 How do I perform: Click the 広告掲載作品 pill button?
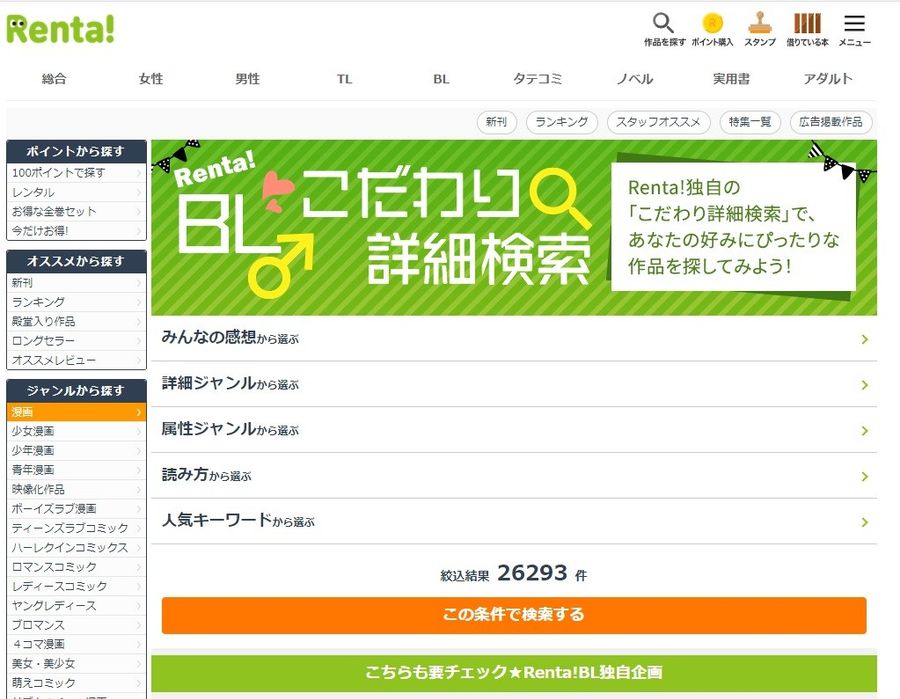[831, 122]
